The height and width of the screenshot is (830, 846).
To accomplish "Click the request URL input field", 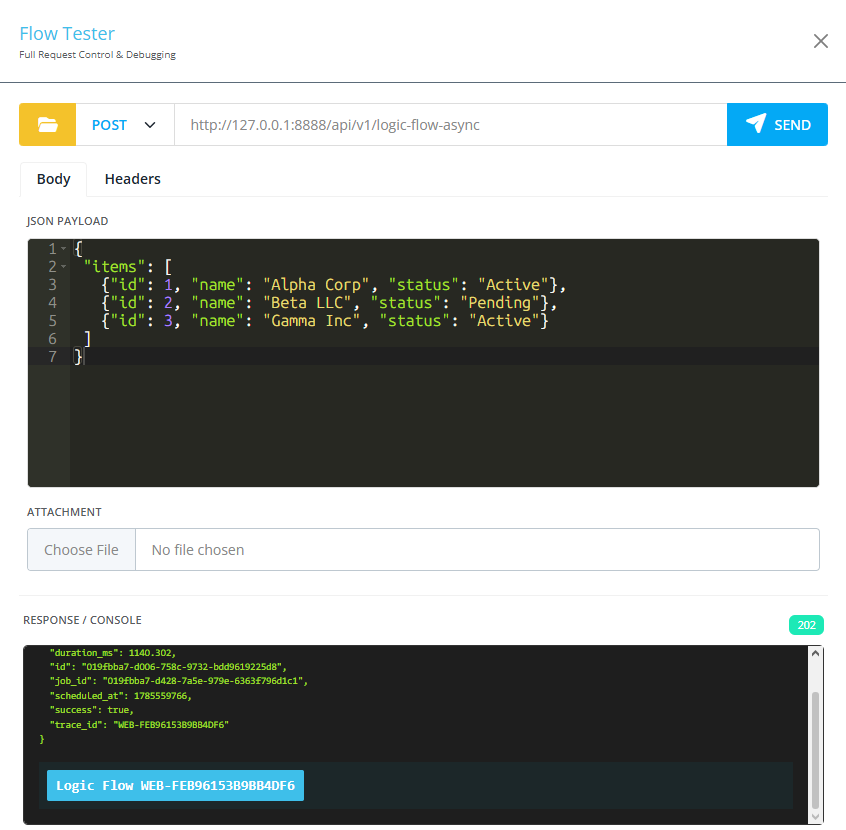I will [451, 125].
